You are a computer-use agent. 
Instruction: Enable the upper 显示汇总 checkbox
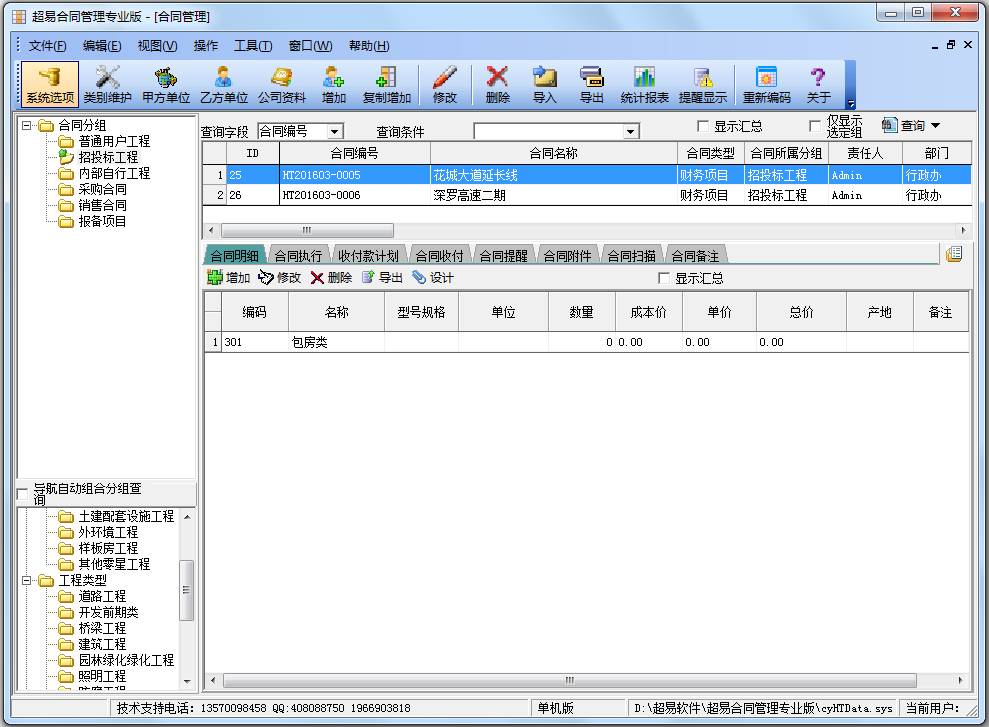tap(703, 126)
